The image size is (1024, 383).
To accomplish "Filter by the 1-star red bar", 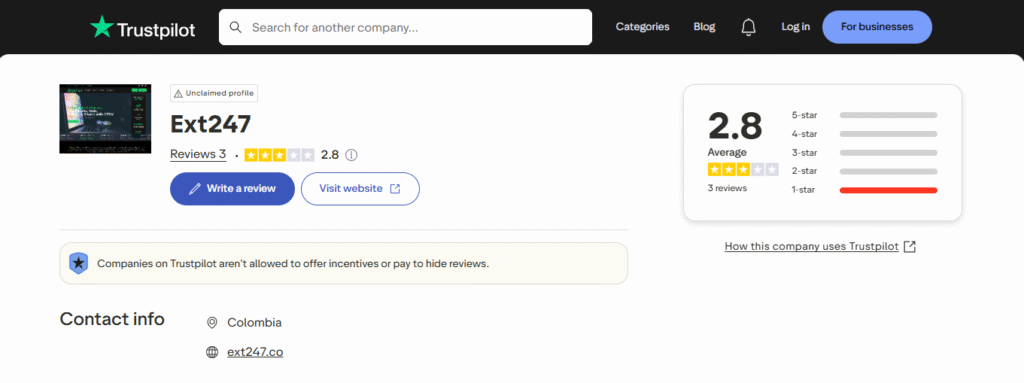I will [888, 190].
